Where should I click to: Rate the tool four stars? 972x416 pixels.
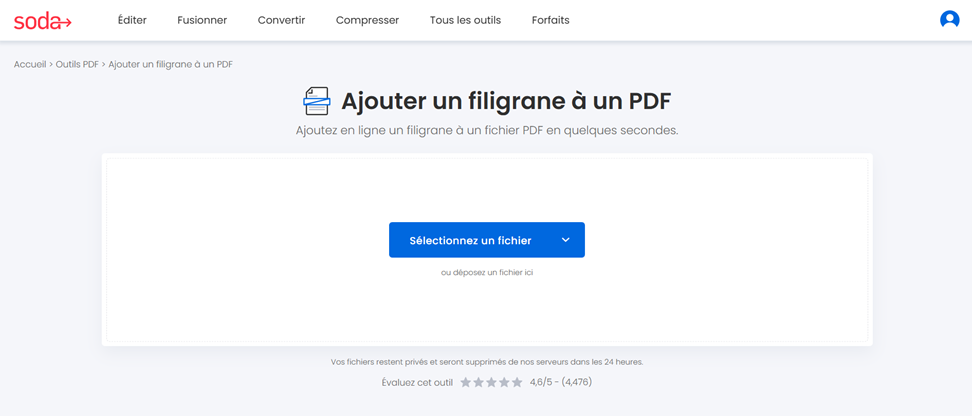tap(505, 383)
